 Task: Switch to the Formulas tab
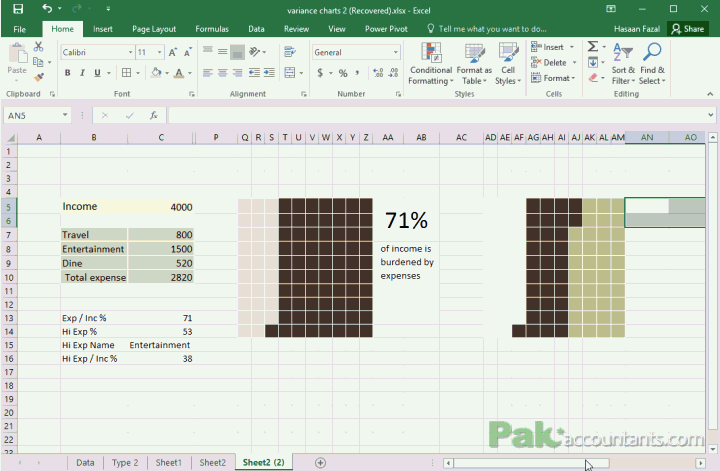pos(212,29)
